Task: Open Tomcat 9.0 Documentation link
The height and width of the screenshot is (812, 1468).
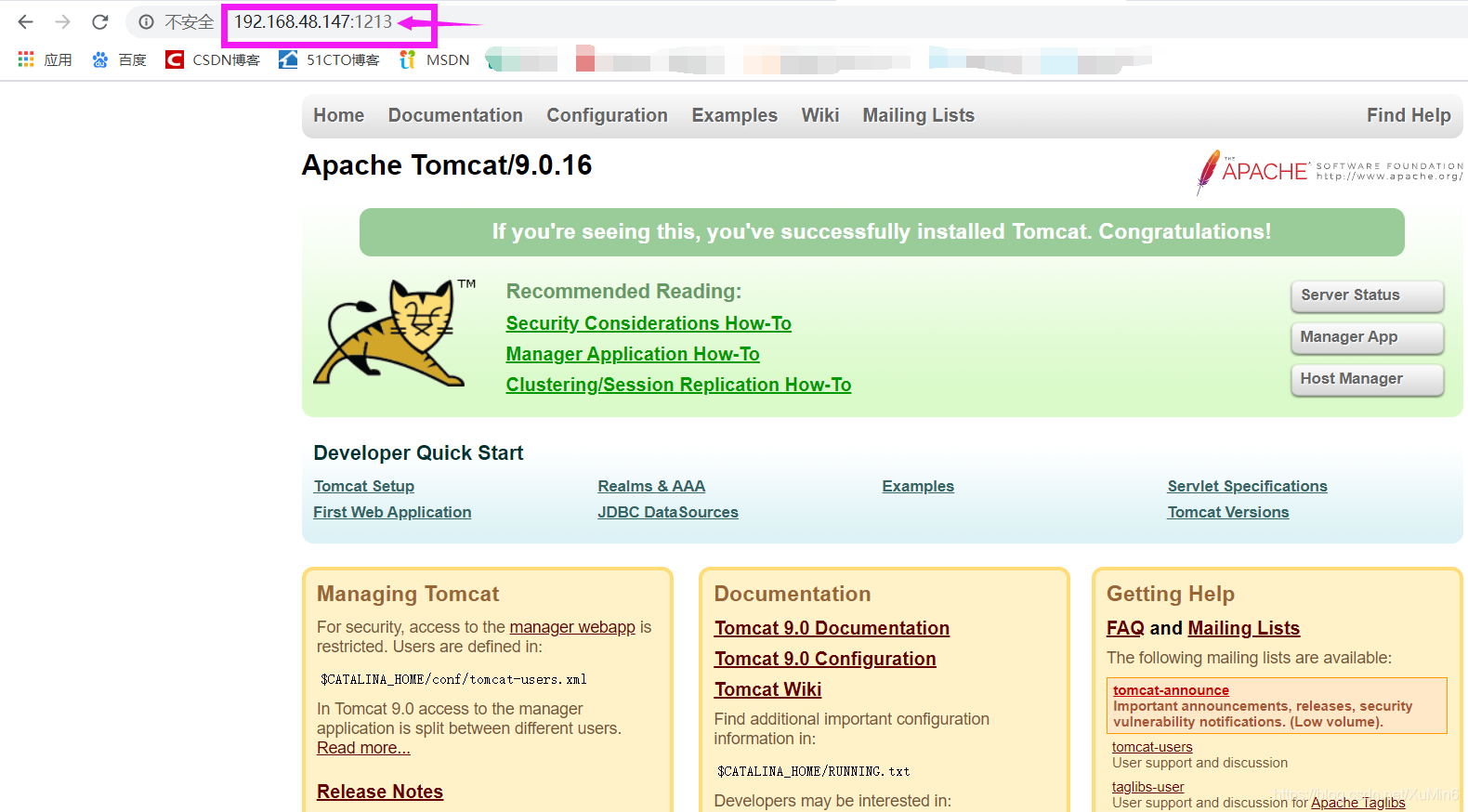Action: 832,628
